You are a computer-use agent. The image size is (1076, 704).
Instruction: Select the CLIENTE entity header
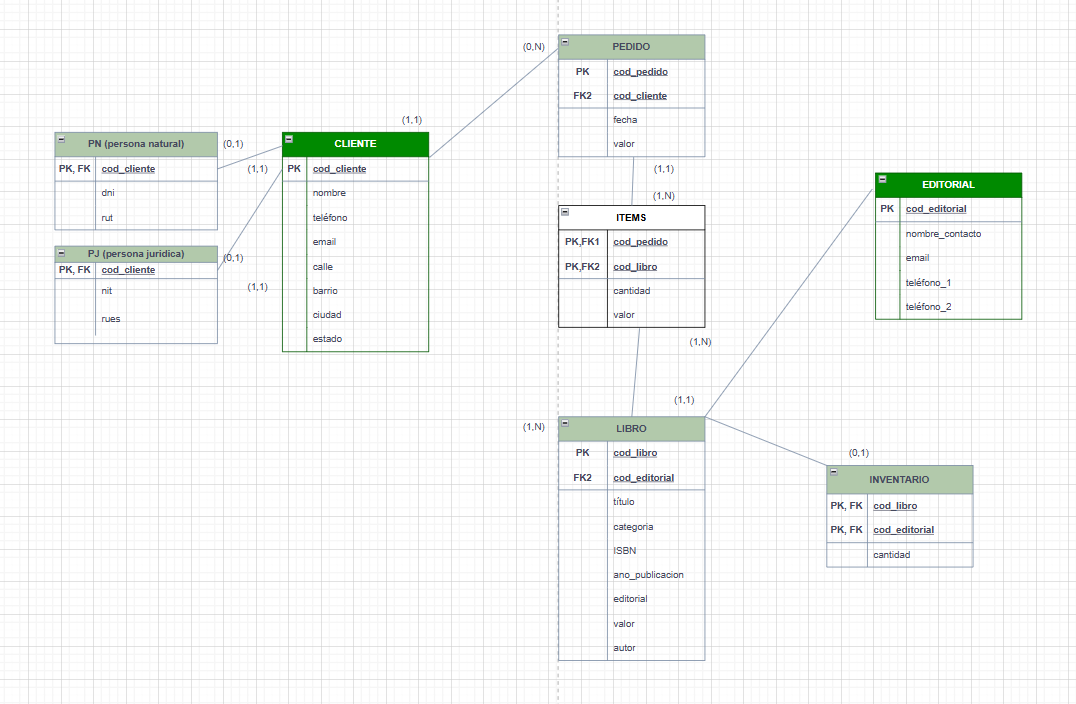[355, 144]
